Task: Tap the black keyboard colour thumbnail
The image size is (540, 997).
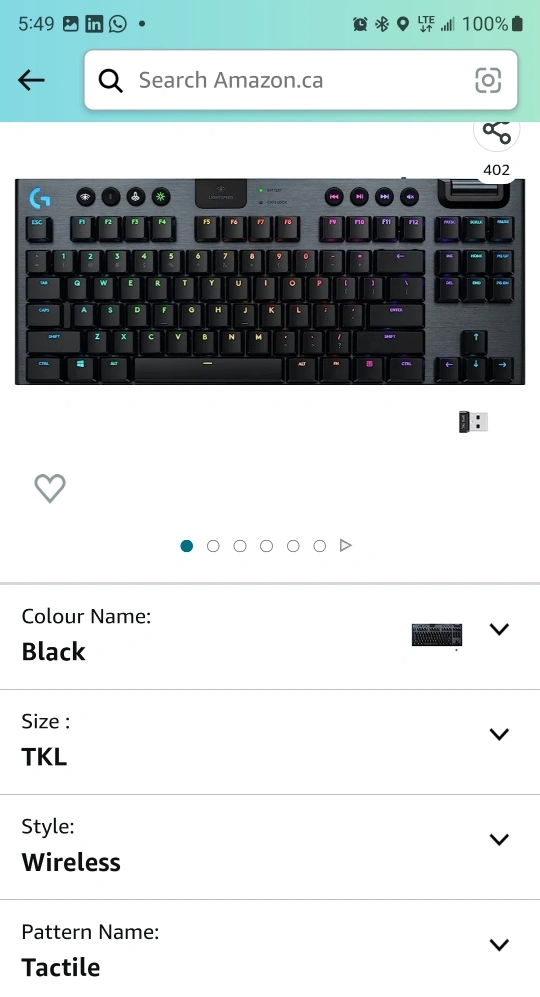Action: click(437, 635)
